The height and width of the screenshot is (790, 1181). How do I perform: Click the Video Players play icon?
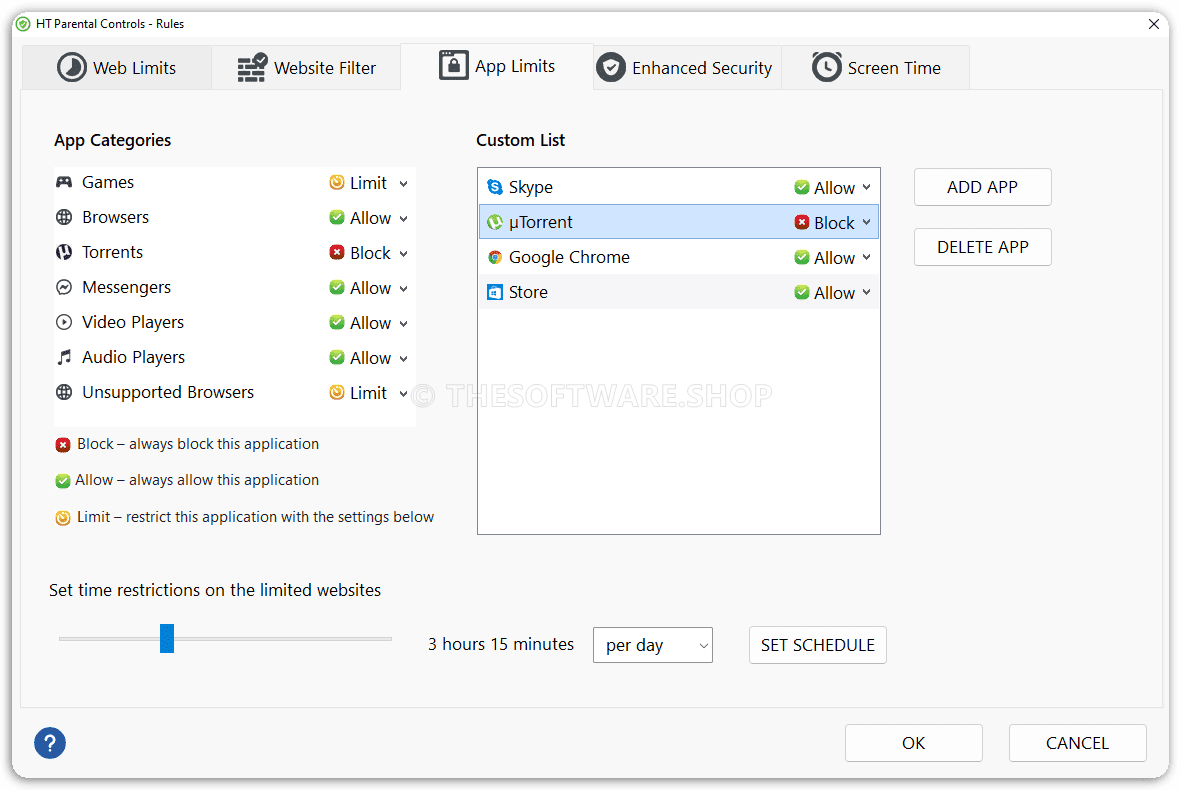pyautogui.click(x=64, y=322)
